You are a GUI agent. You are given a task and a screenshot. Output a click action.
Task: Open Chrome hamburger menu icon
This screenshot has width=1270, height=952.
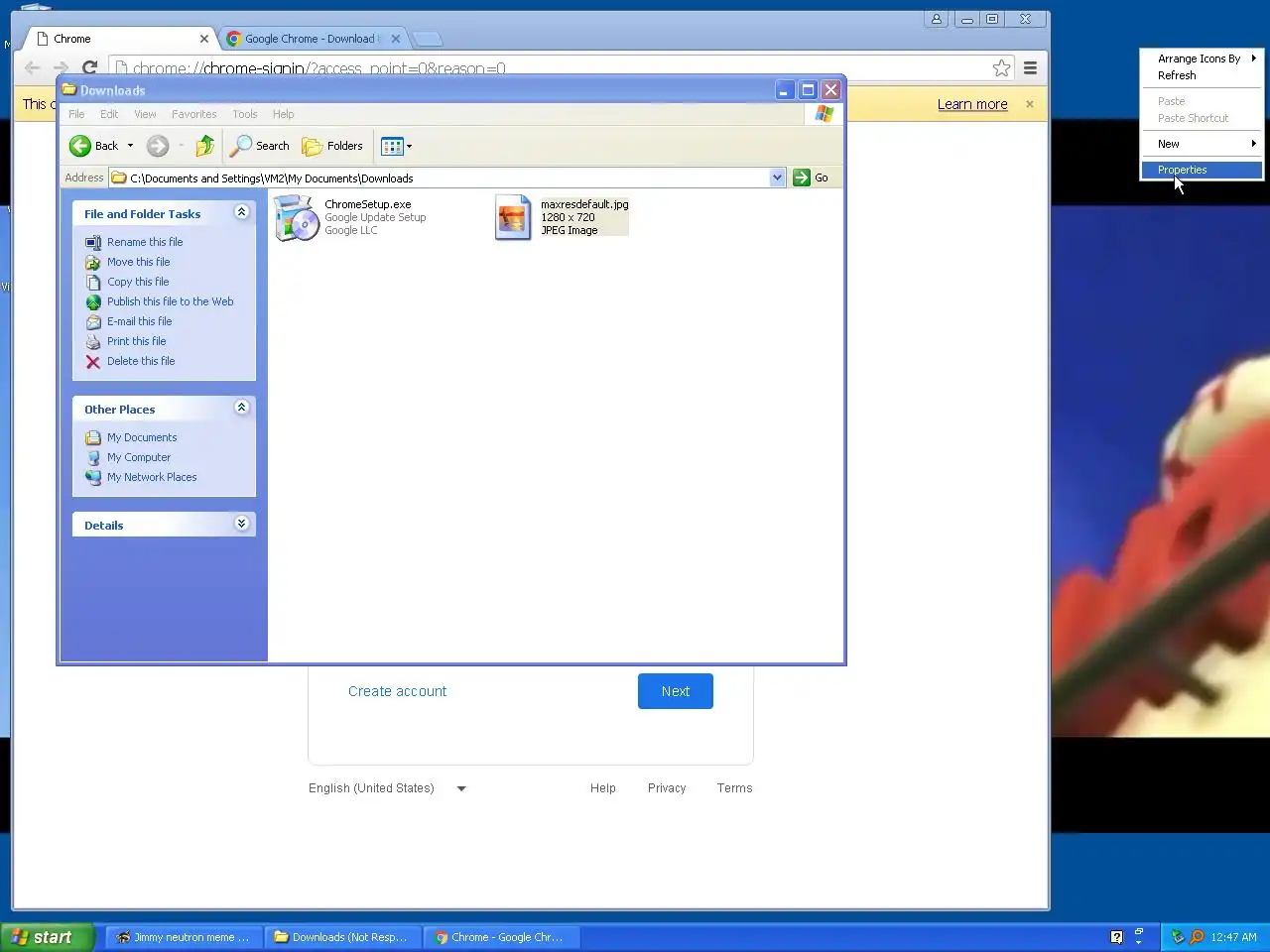1030,67
